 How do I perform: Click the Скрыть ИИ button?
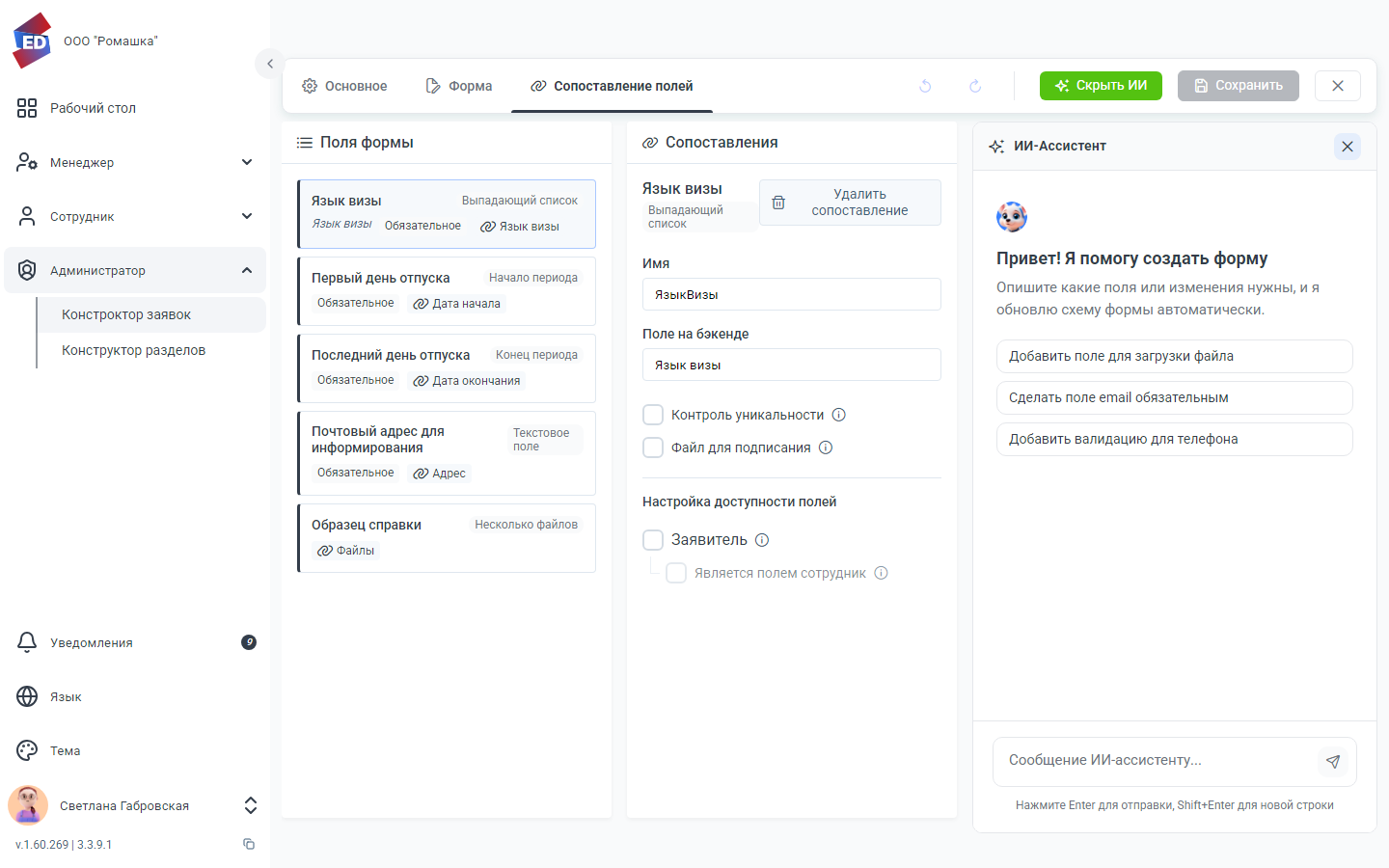click(x=1101, y=86)
